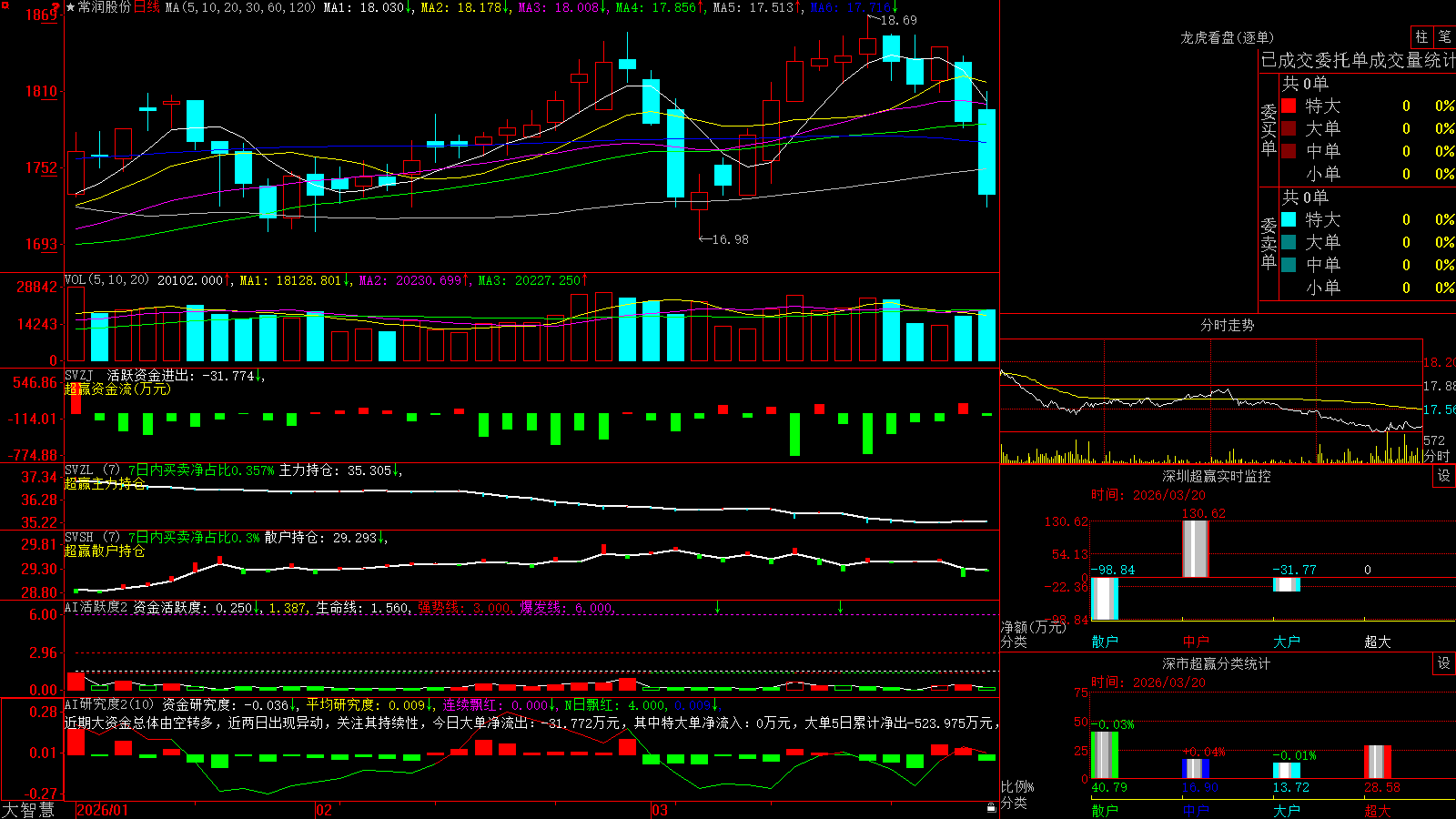Open 设 settings for 深圳超赢实时监控
Image resolution: width=1456 pixels, height=819 pixels.
[1444, 476]
